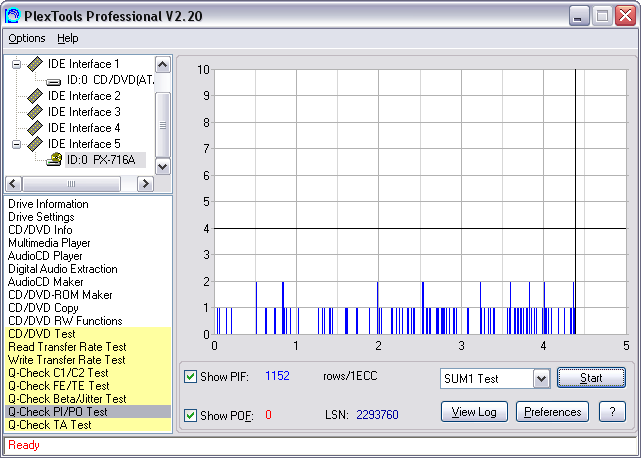This screenshot has height=458, width=641.
Task: Click the IDE Interface 1 chip icon
Action: pos(35,64)
